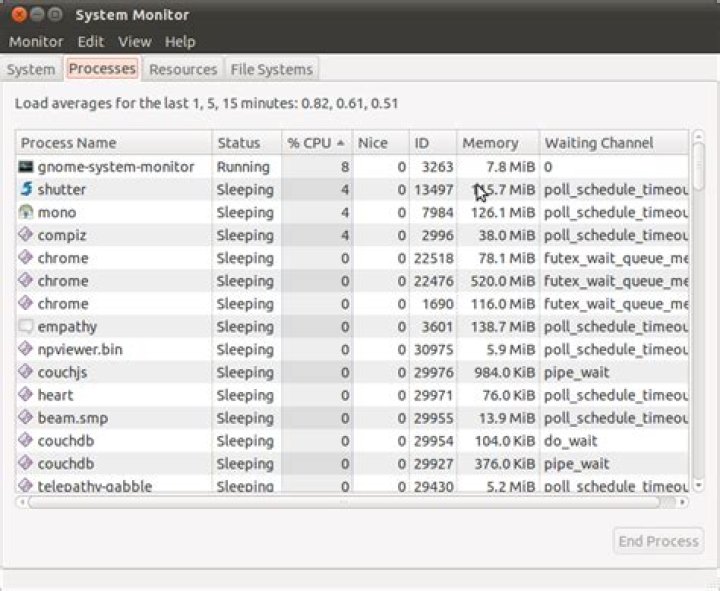Click process ID 22518
This screenshot has width=720, height=591.
point(433,258)
